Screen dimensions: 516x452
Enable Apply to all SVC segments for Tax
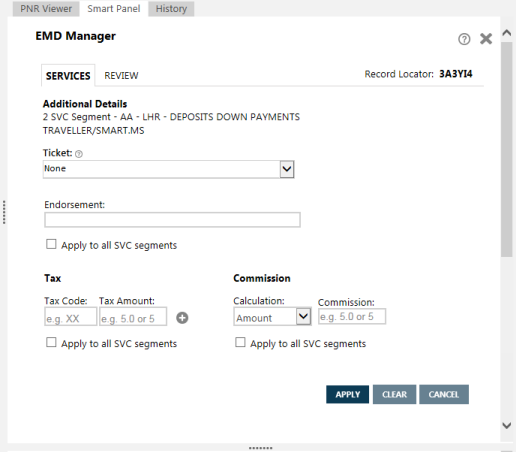[51, 342]
